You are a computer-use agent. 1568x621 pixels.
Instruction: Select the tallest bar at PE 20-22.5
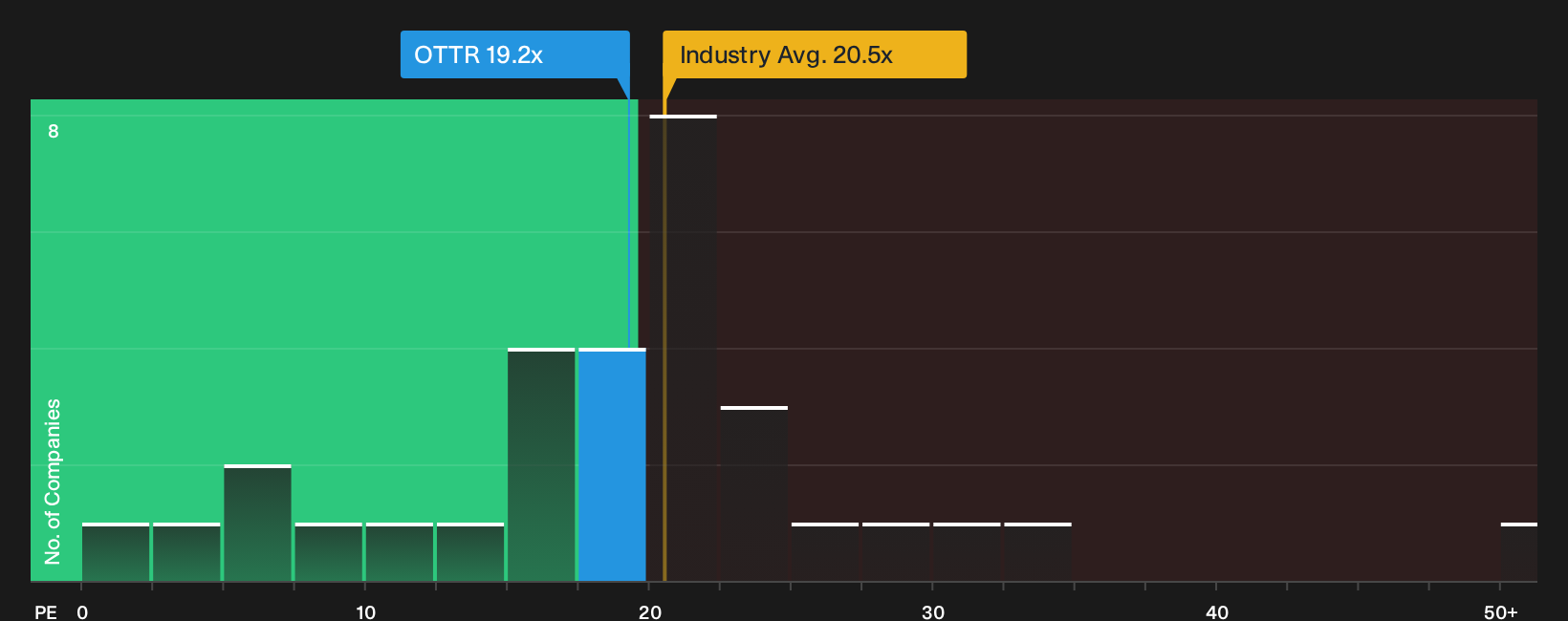click(683, 348)
